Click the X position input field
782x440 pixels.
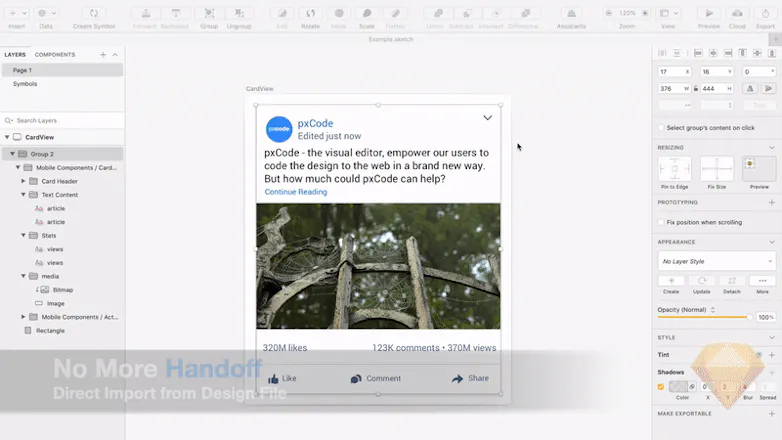coord(674,72)
